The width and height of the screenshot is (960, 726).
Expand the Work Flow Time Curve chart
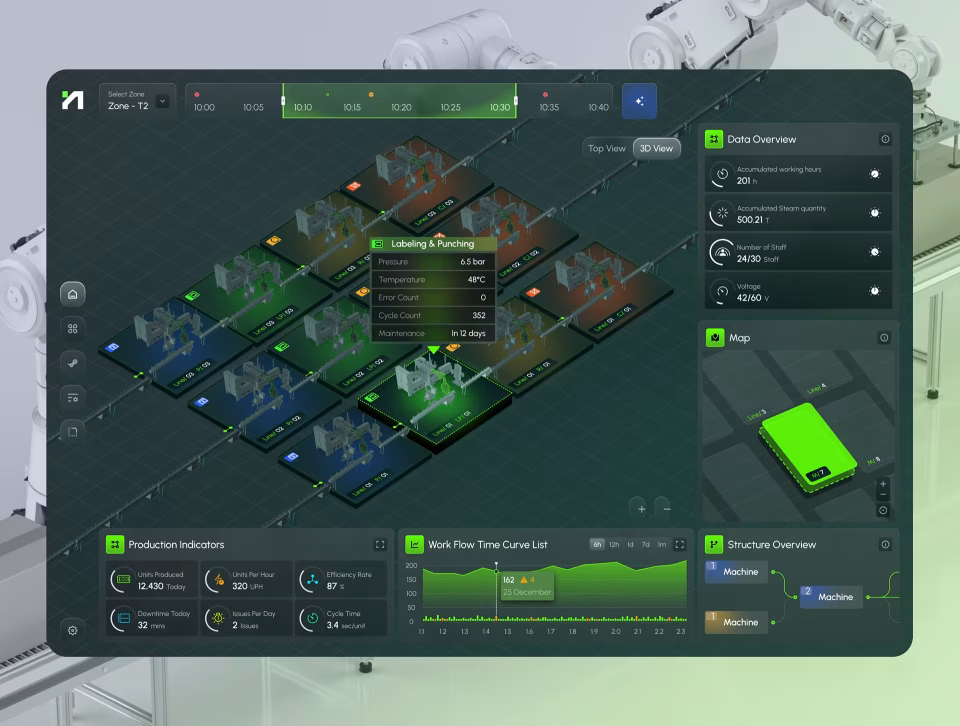point(680,544)
